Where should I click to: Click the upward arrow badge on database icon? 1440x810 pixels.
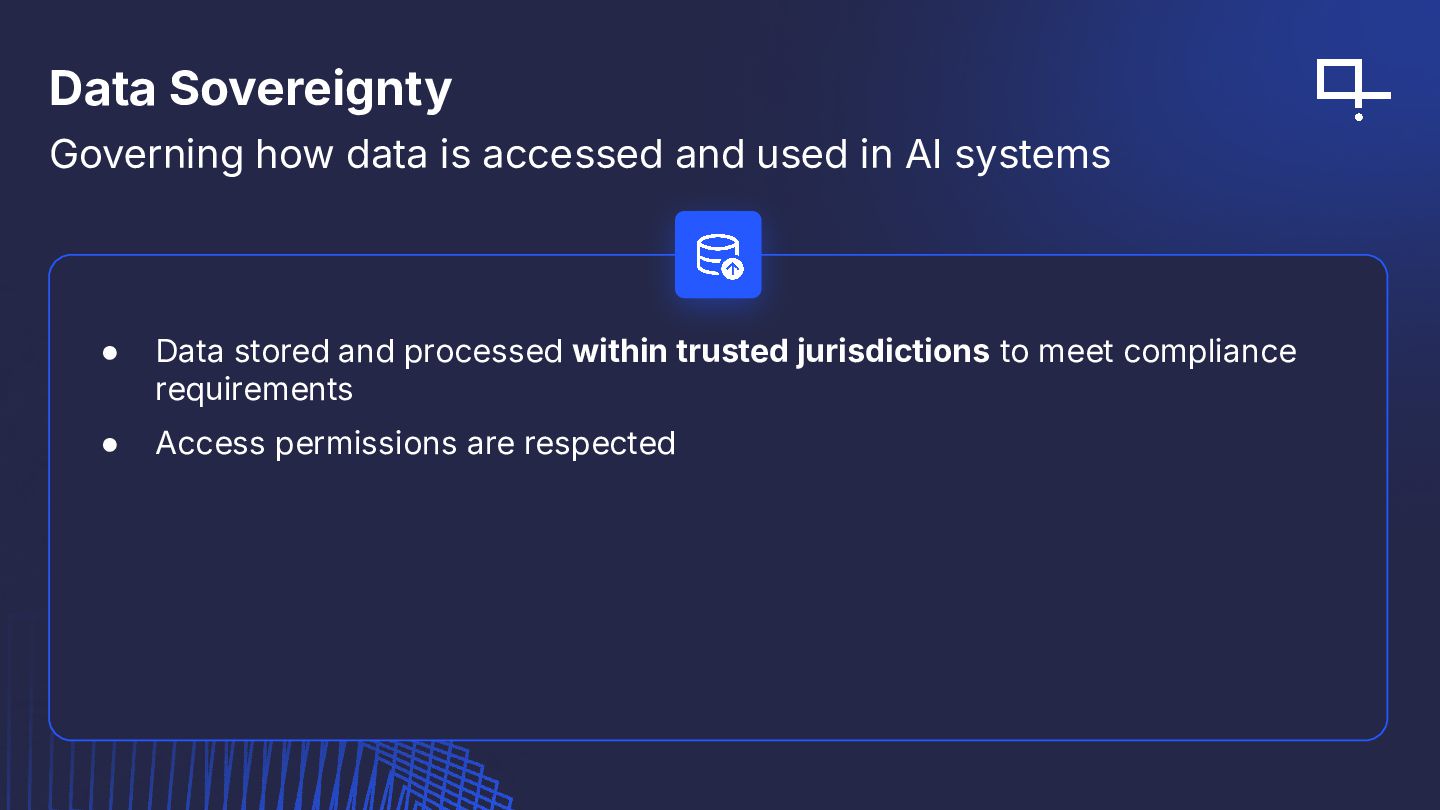[733, 268]
